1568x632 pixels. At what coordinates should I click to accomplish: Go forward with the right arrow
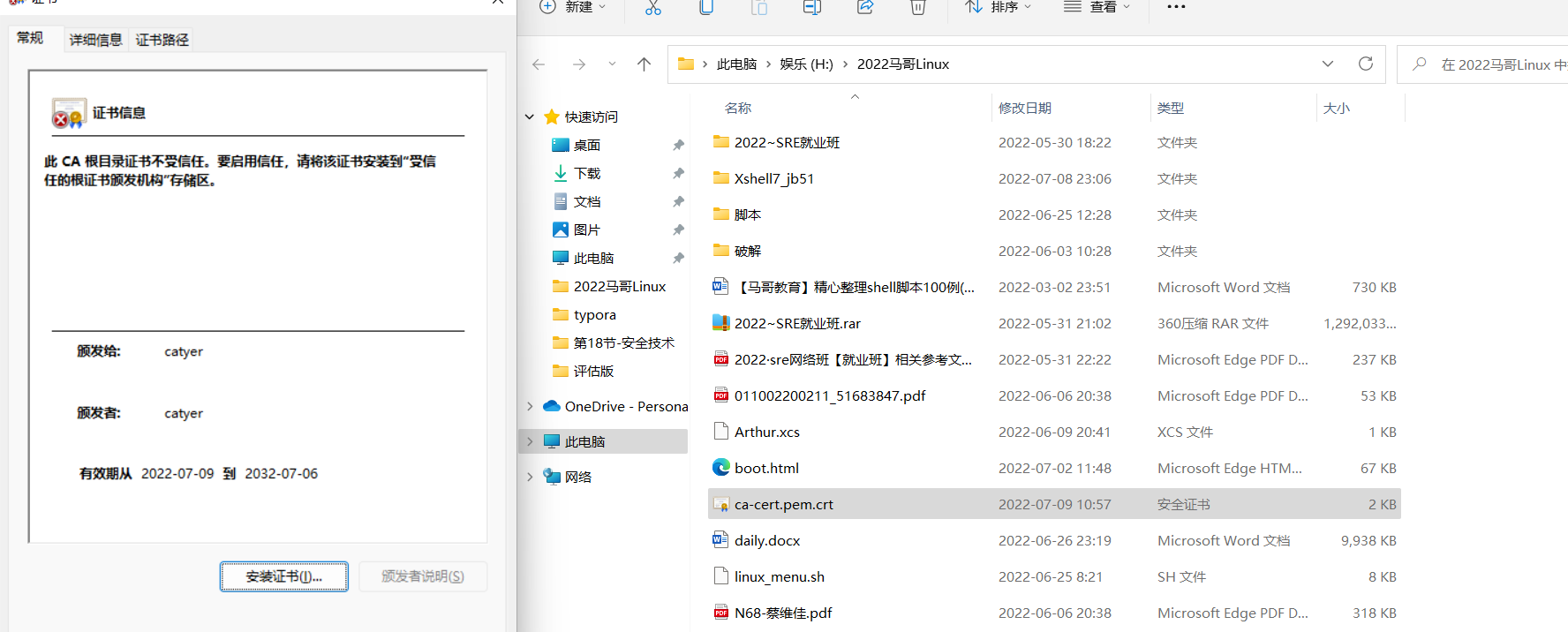(579, 64)
